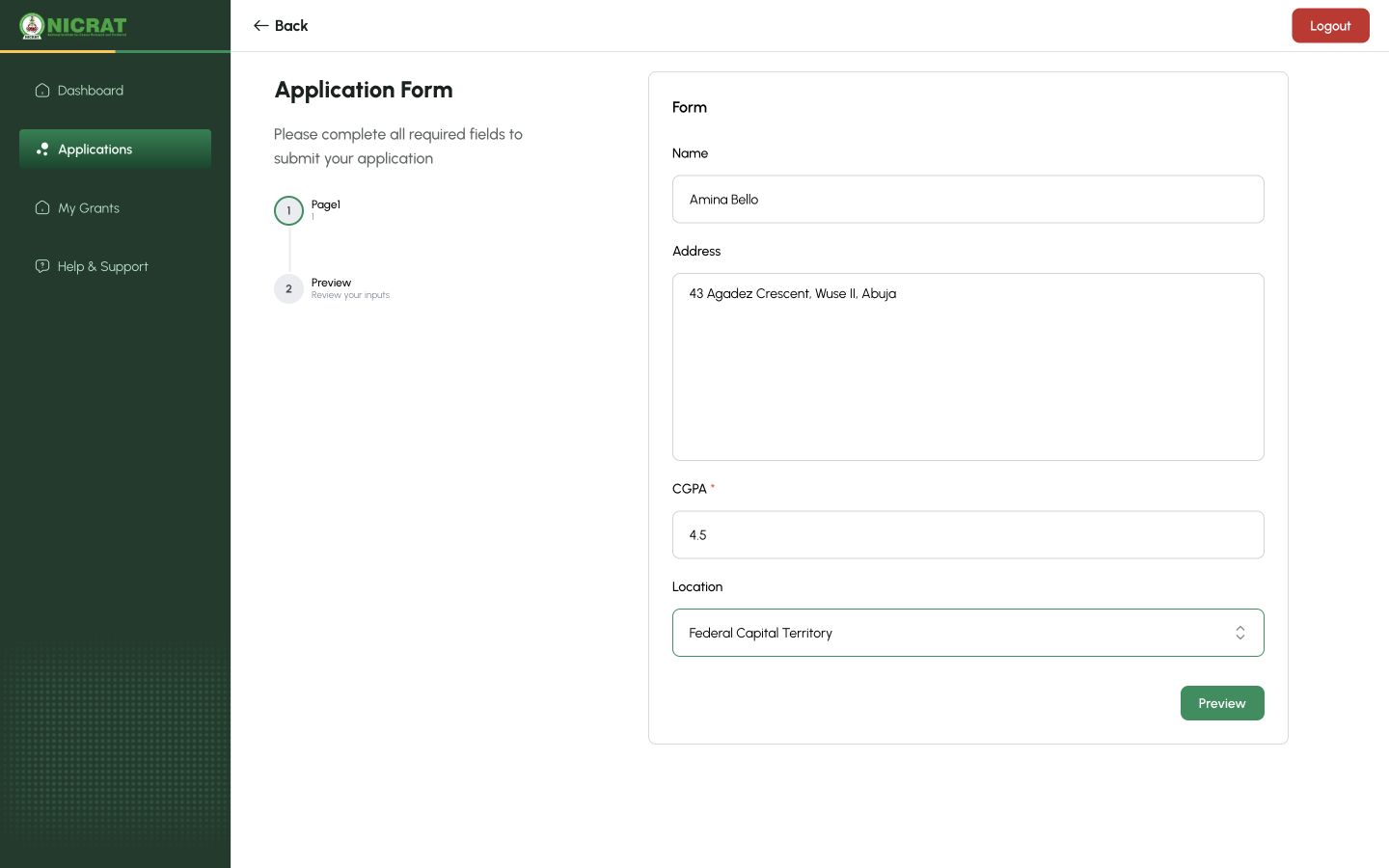Select Applications in the sidebar

[x=115, y=149]
